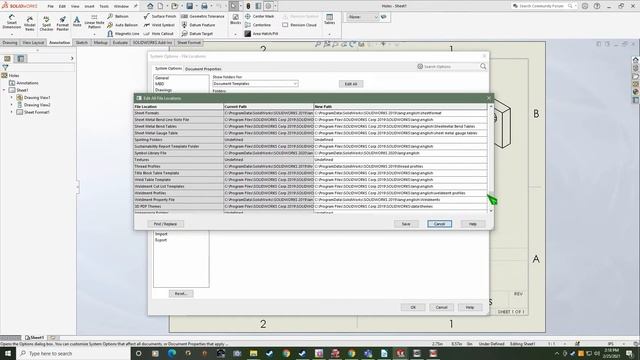Open the Edit menu
The width and height of the screenshot is (640, 360).
pos(62,7)
